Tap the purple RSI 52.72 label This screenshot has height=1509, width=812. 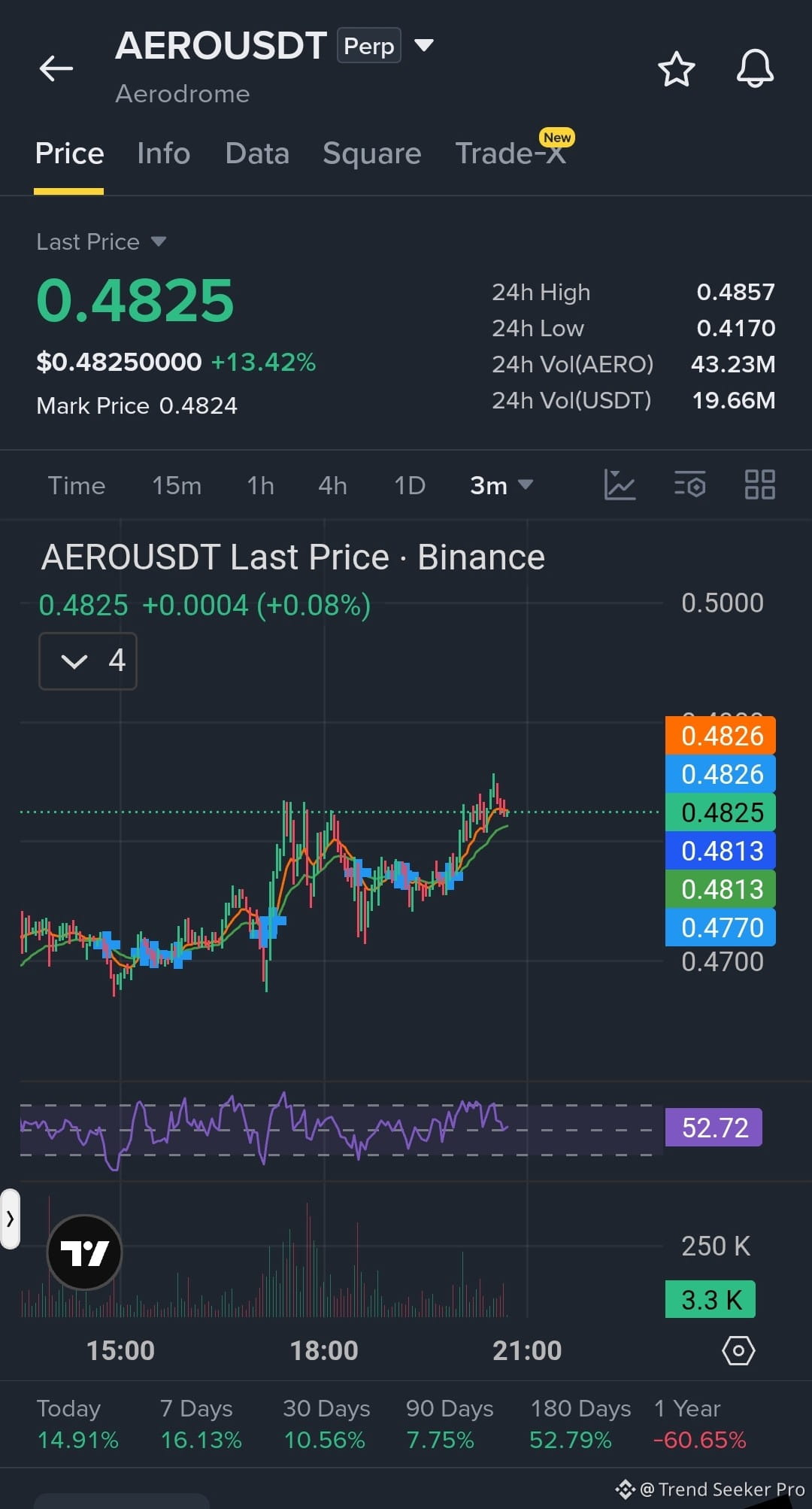[x=714, y=1128]
